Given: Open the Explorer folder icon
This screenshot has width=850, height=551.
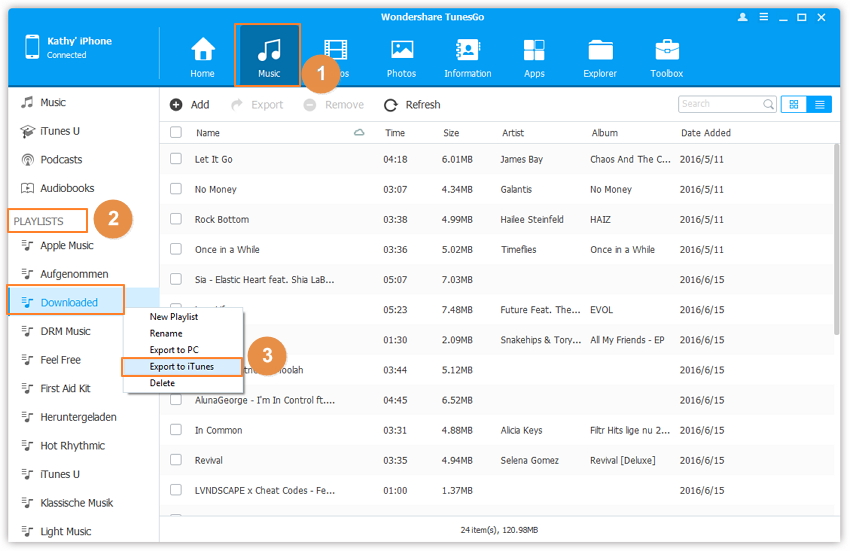Looking at the screenshot, I should point(601,50).
